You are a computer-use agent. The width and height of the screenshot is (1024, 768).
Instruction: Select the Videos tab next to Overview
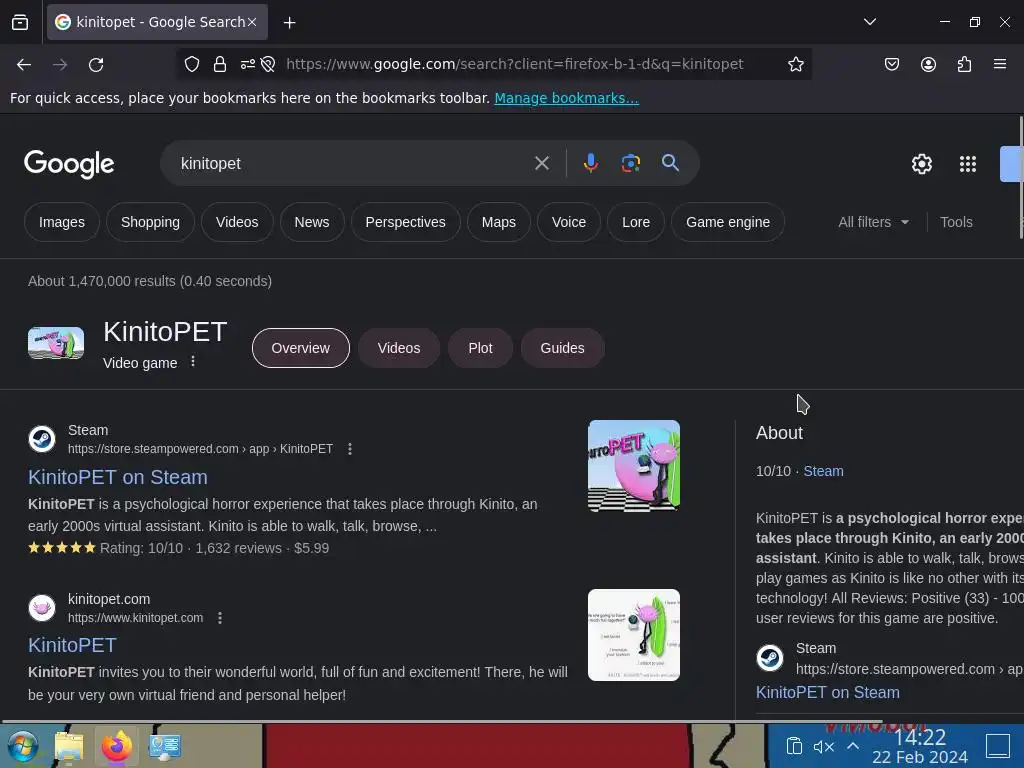coord(398,348)
